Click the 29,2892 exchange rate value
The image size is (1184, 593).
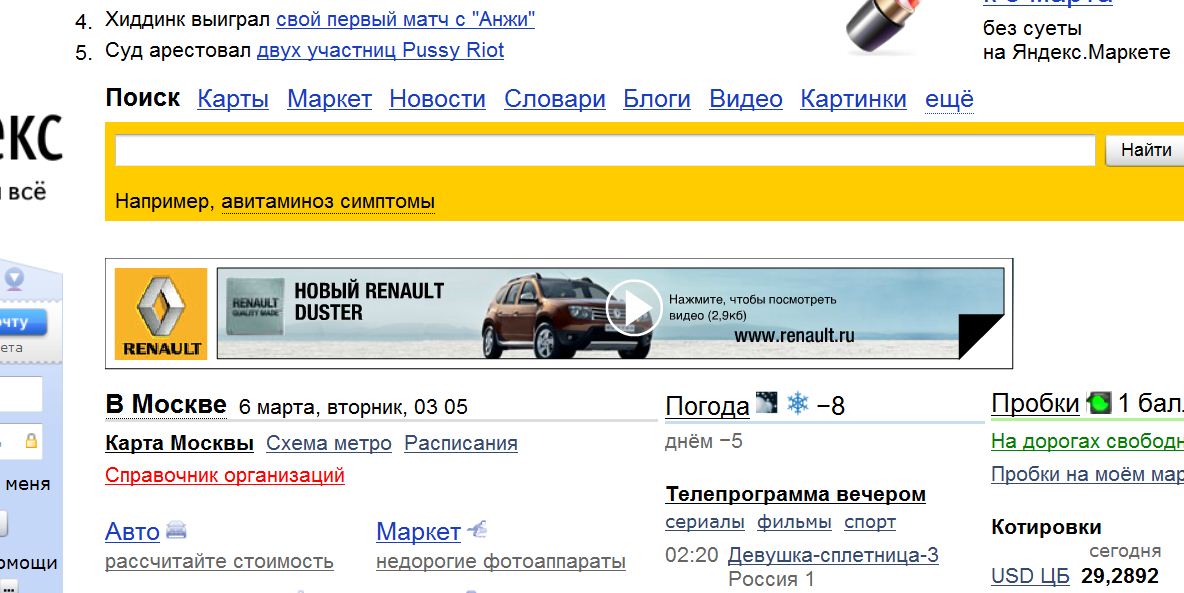coord(1120,576)
